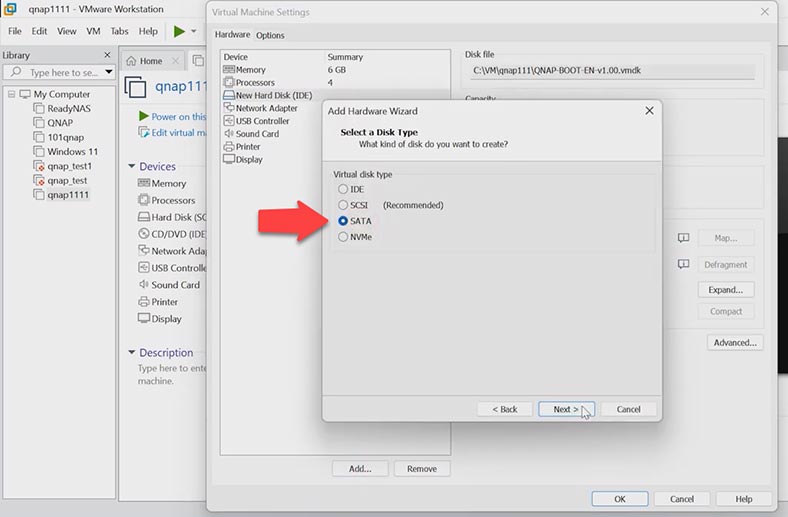Click Display device in VM summary
The image size is (788, 517).
(x=160, y=319)
